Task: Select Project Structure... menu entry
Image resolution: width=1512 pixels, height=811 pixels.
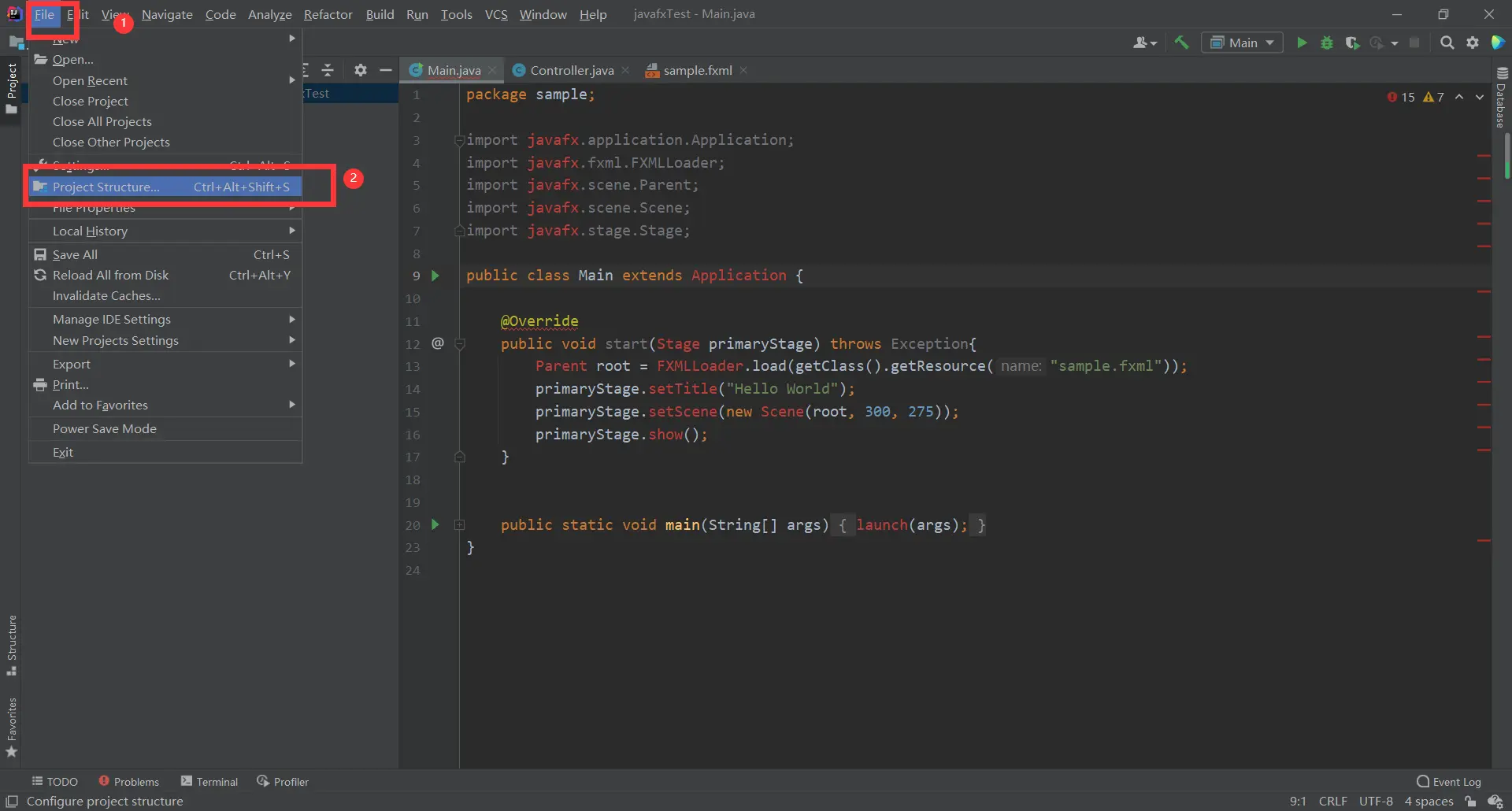Action: click(106, 187)
